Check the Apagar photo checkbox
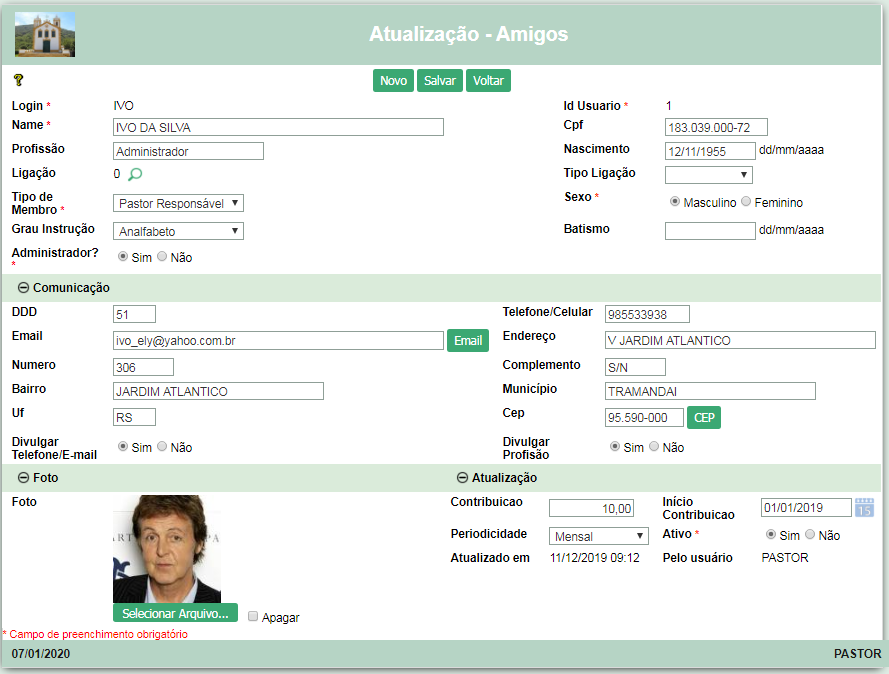The width and height of the screenshot is (889, 674). pos(253,616)
